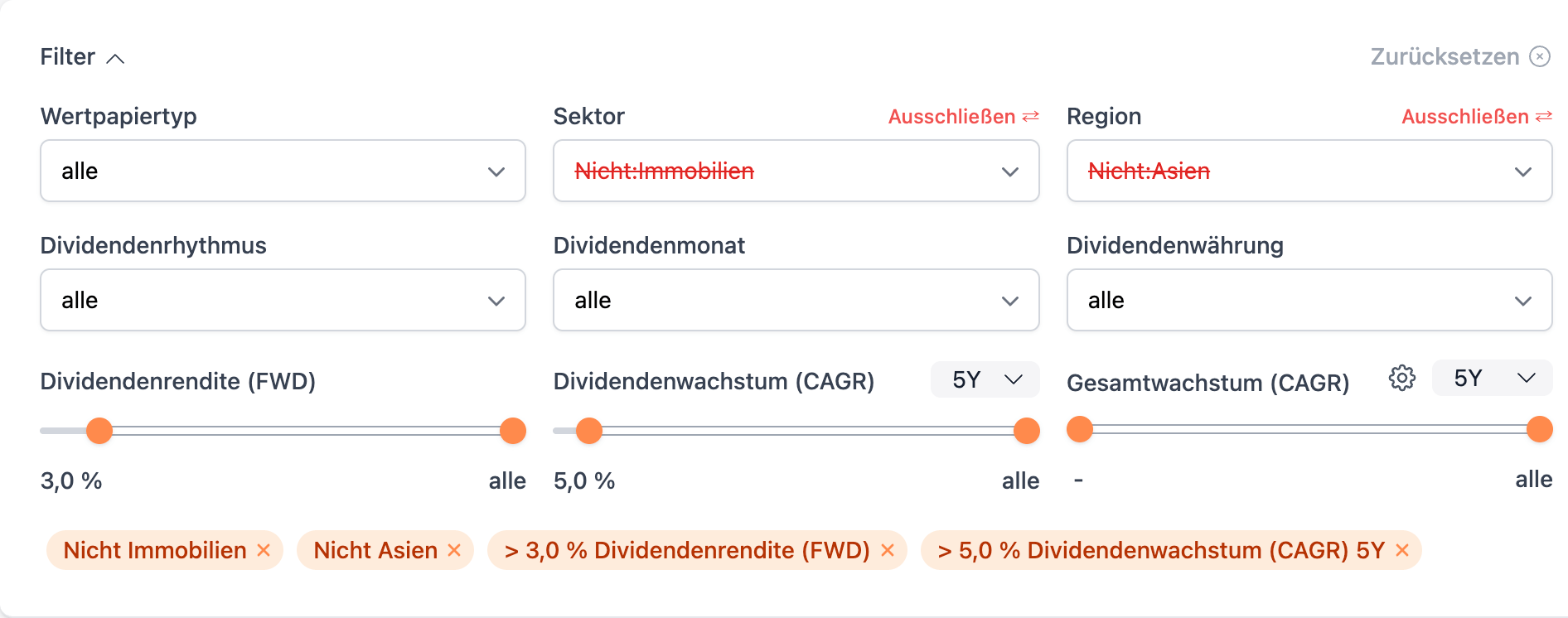Remove the 'Nicht Immobilien' filter chip

tap(264, 549)
